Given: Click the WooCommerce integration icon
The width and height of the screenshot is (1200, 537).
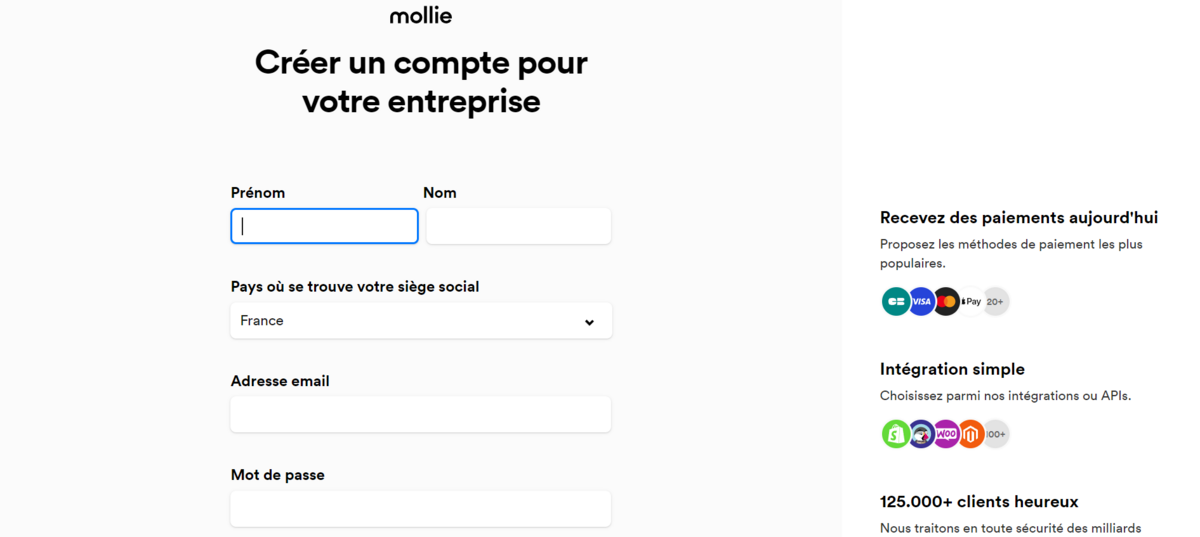Looking at the screenshot, I should tap(946, 434).
